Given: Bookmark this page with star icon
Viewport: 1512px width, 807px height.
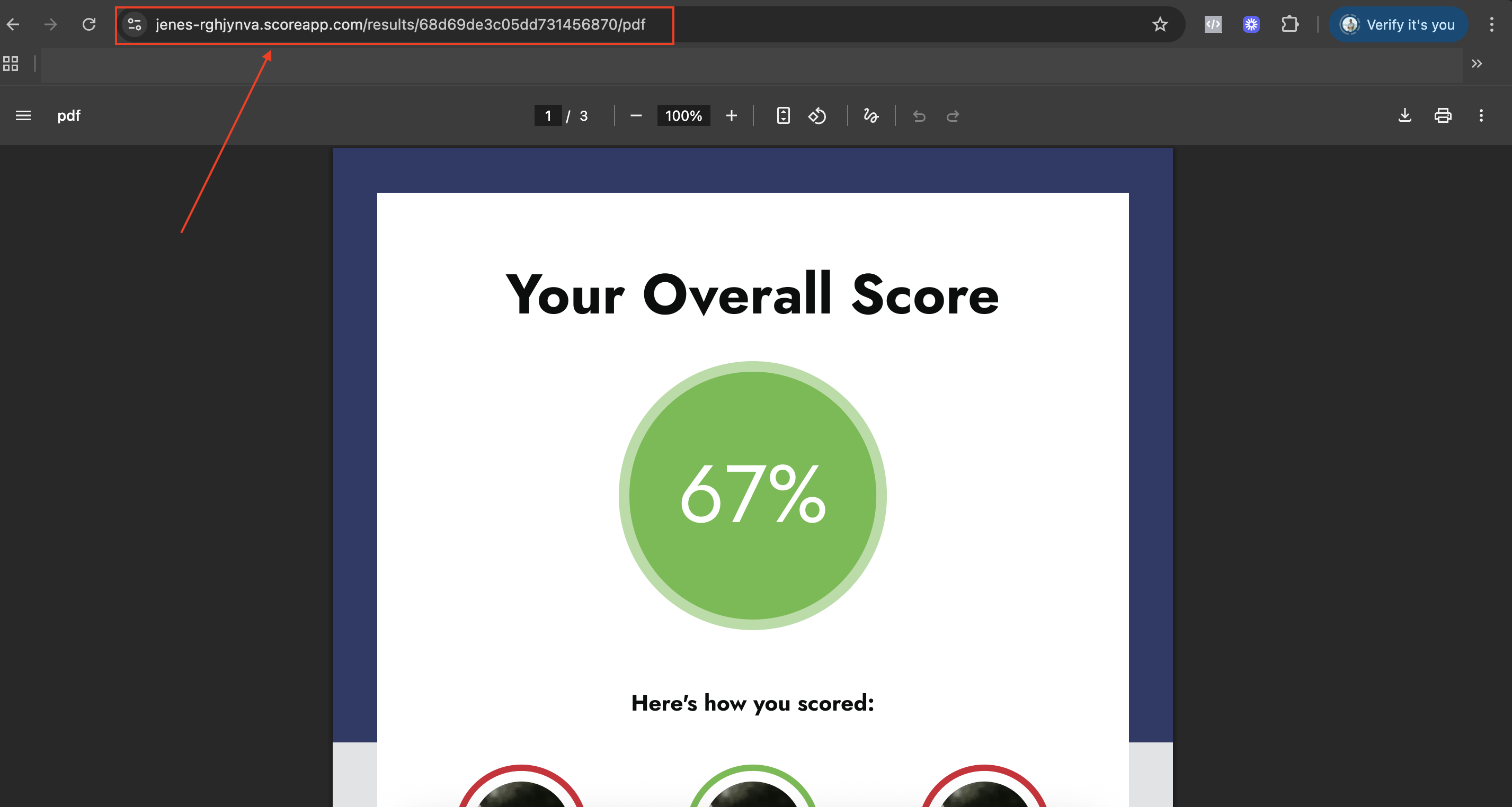Looking at the screenshot, I should pos(1160,25).
